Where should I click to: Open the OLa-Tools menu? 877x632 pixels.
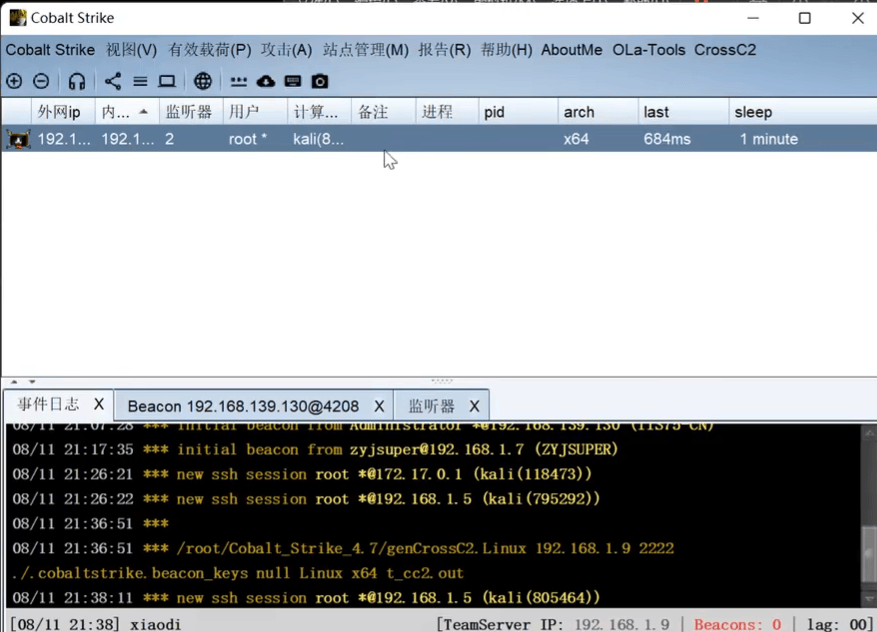[649, 50]
